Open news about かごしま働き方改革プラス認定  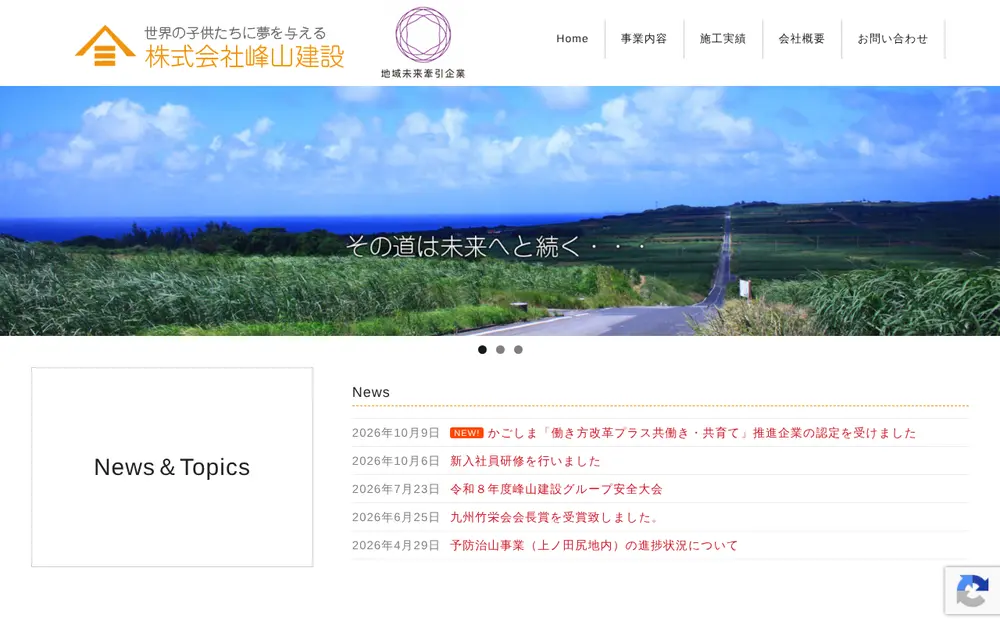702,433
